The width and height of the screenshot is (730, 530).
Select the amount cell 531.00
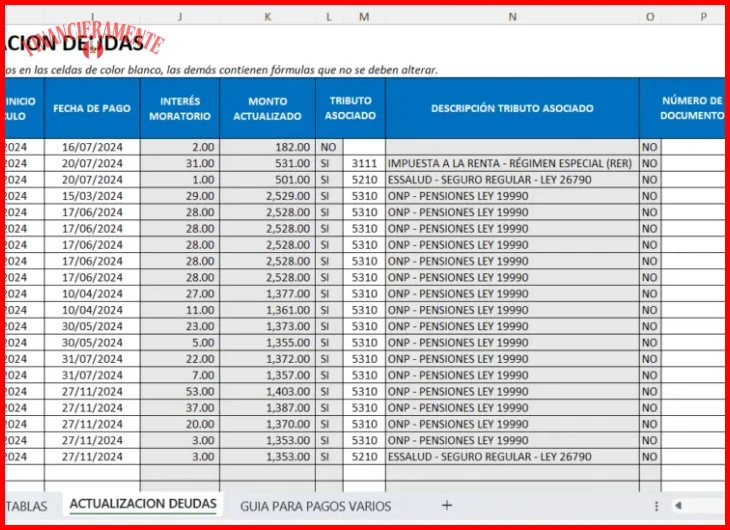267,163
